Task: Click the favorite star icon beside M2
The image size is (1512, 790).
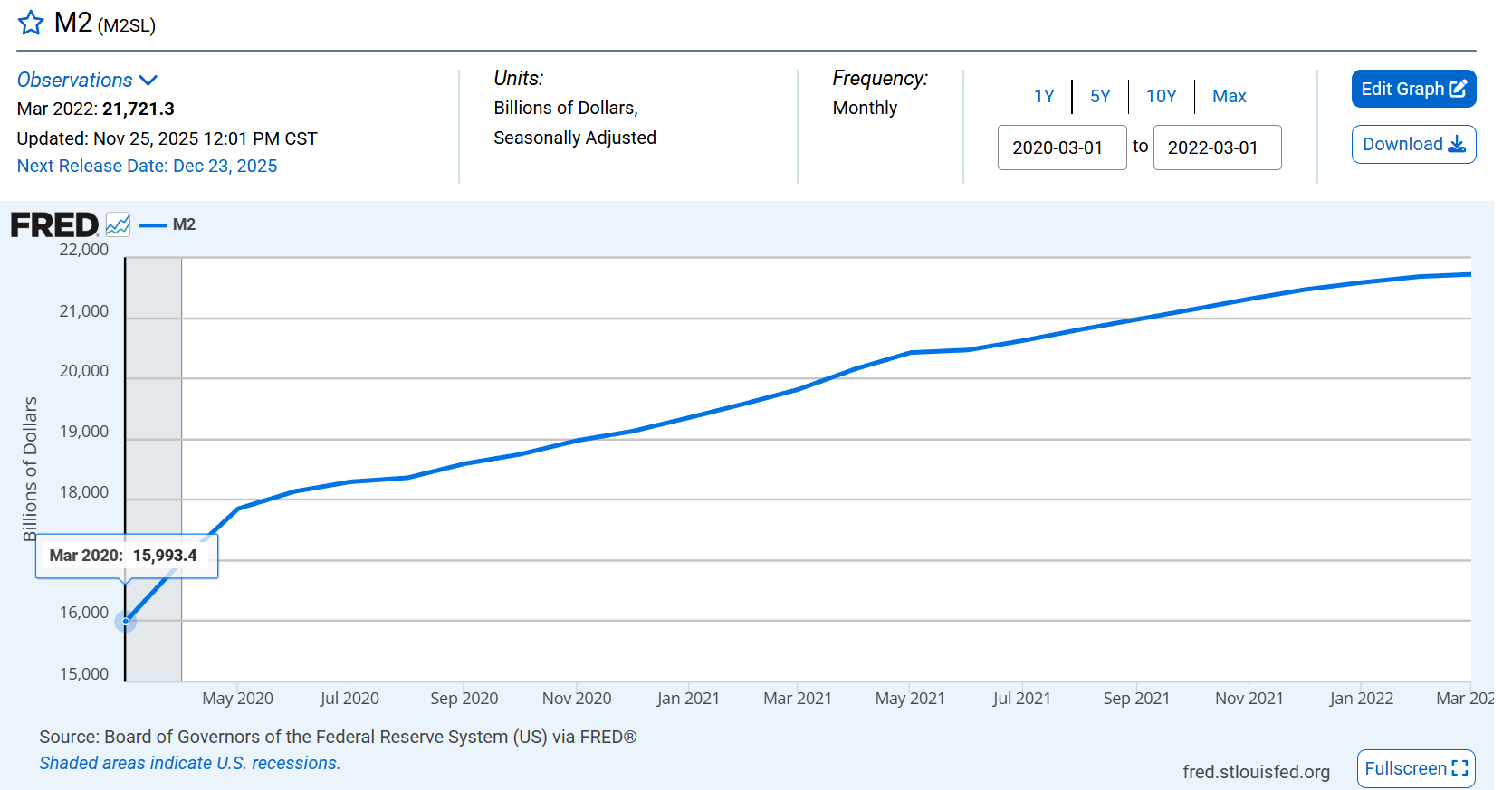Action: pyautogui.click(x=31, y=23)
